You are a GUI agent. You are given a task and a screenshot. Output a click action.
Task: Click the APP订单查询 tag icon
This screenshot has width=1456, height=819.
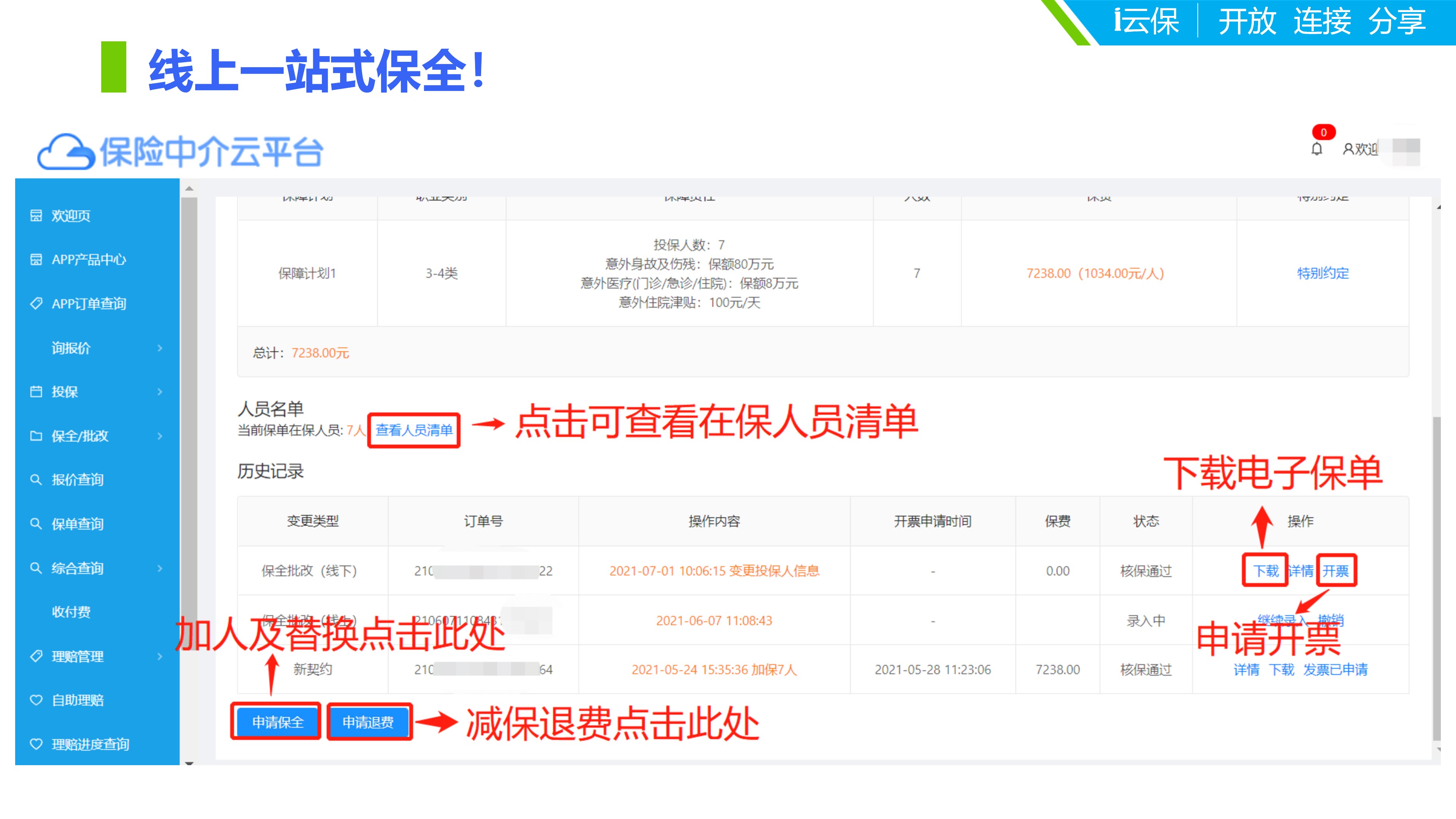tap(36, 303)
